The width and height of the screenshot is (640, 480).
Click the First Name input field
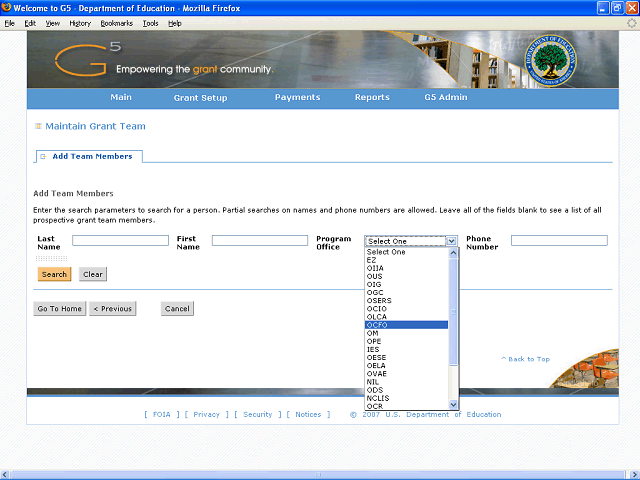(260, 240)
